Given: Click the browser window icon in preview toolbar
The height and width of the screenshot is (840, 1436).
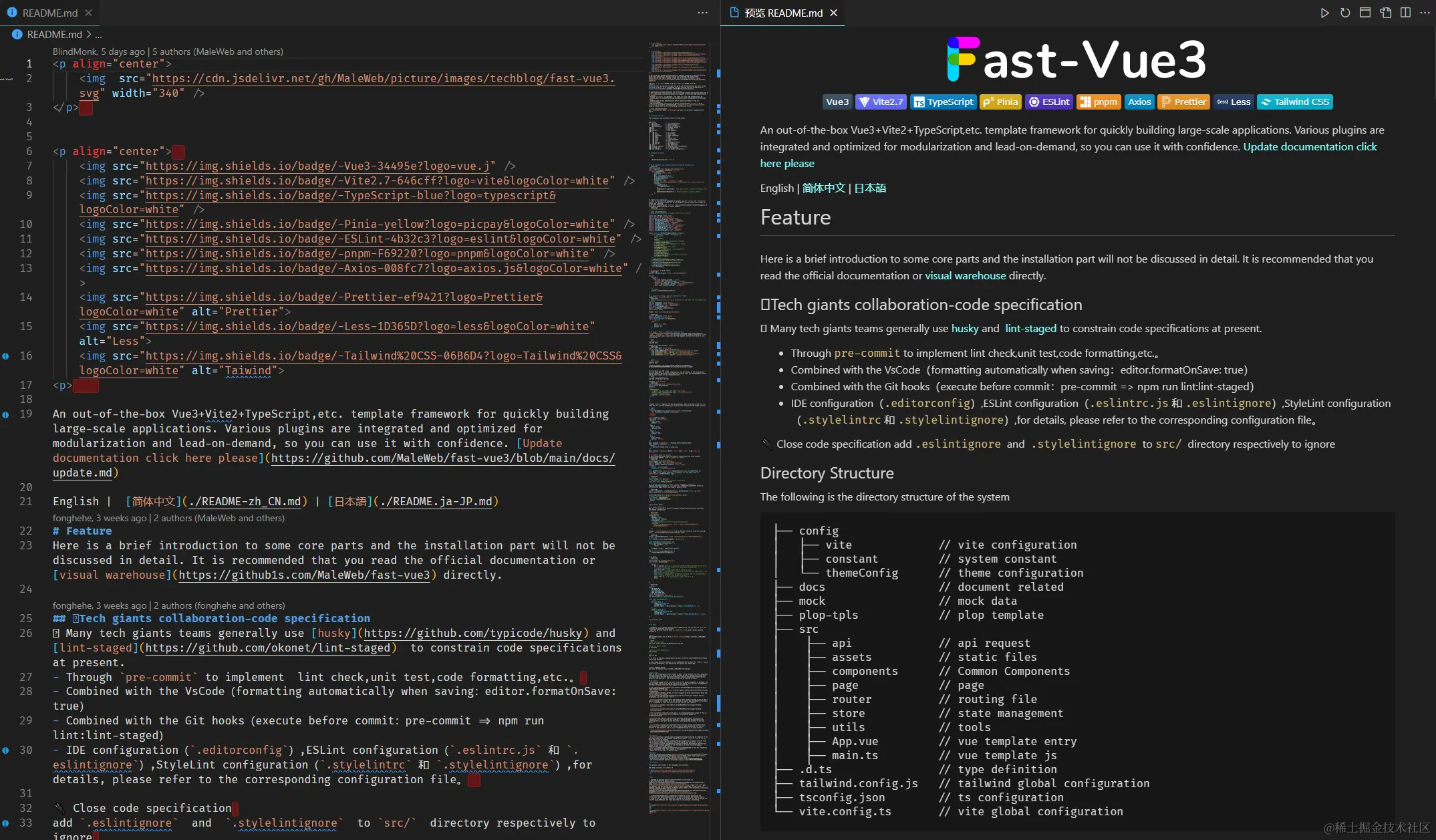Looking at the screenshot, I should pos(1365,13).
